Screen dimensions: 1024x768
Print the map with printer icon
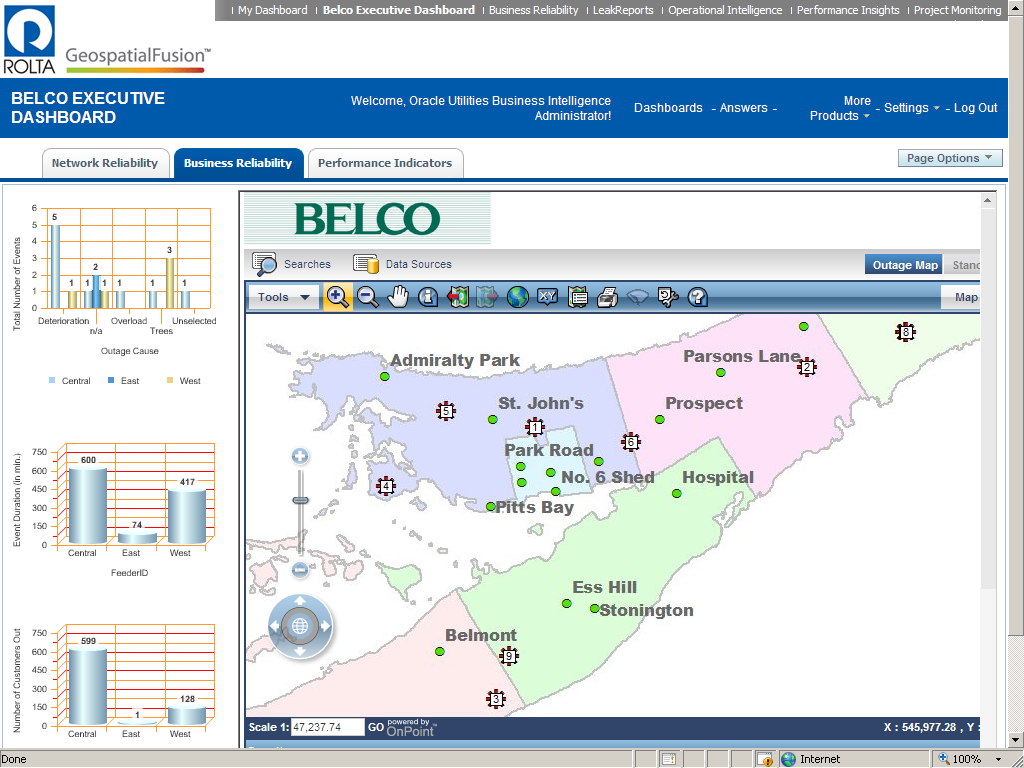(607, 297)
